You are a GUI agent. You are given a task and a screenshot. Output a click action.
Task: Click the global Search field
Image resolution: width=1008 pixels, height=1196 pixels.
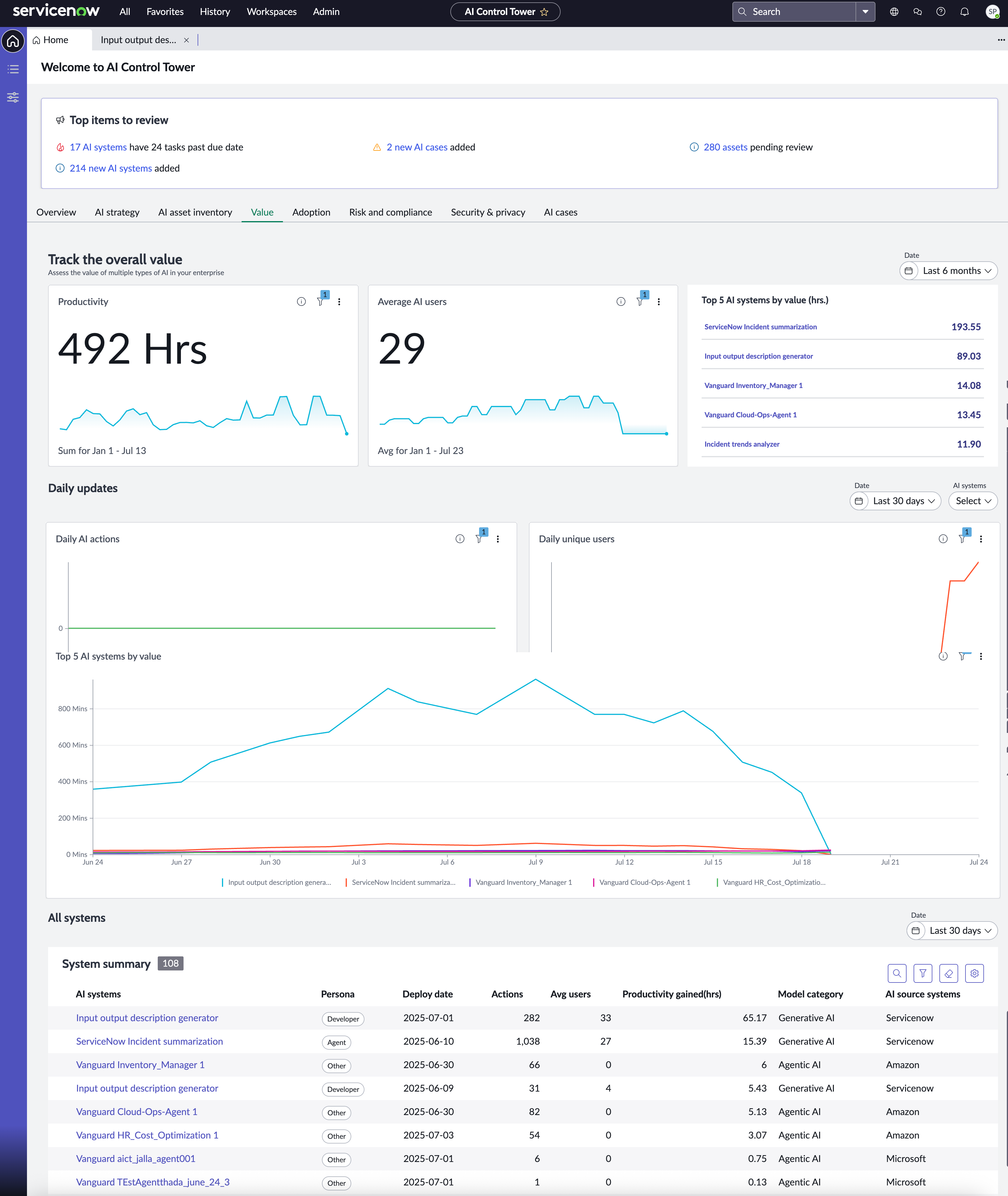tap(794, 11)
